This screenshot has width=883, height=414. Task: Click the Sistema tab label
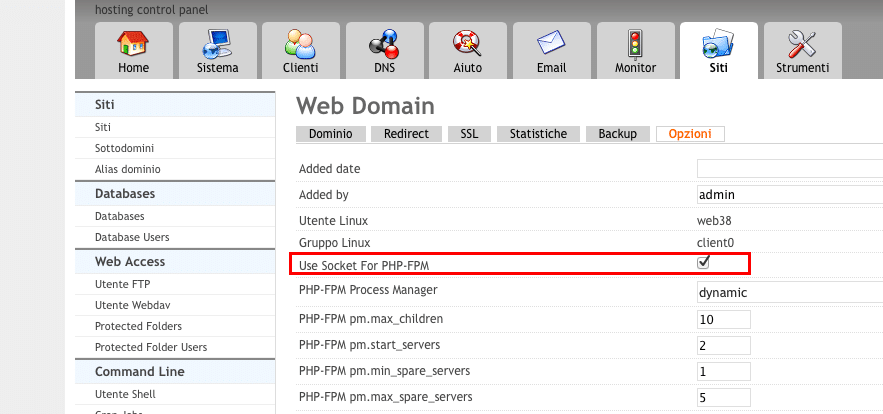click(217, 68)
